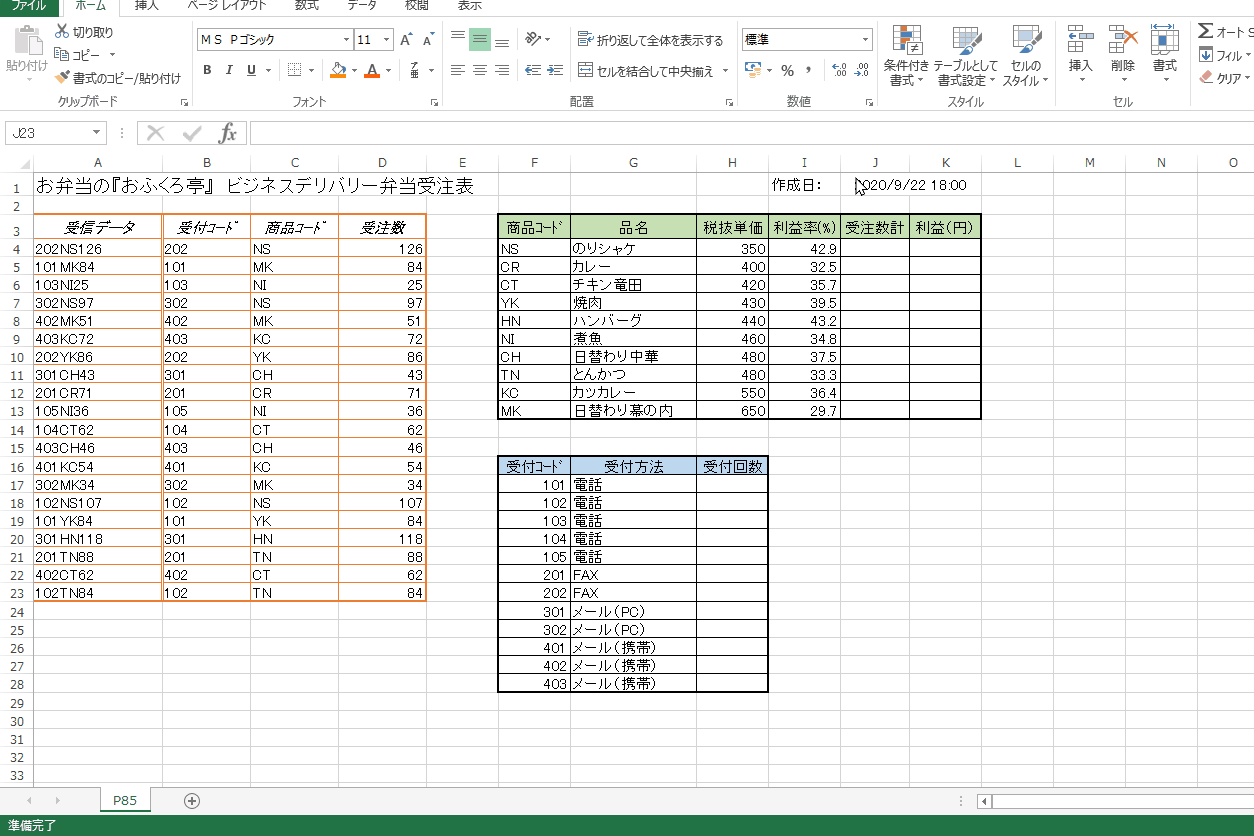The width and height of the screenshot is (1254, 836).
Task: Expand the Name Box dropdown arrow
Action: pos(97,133)
